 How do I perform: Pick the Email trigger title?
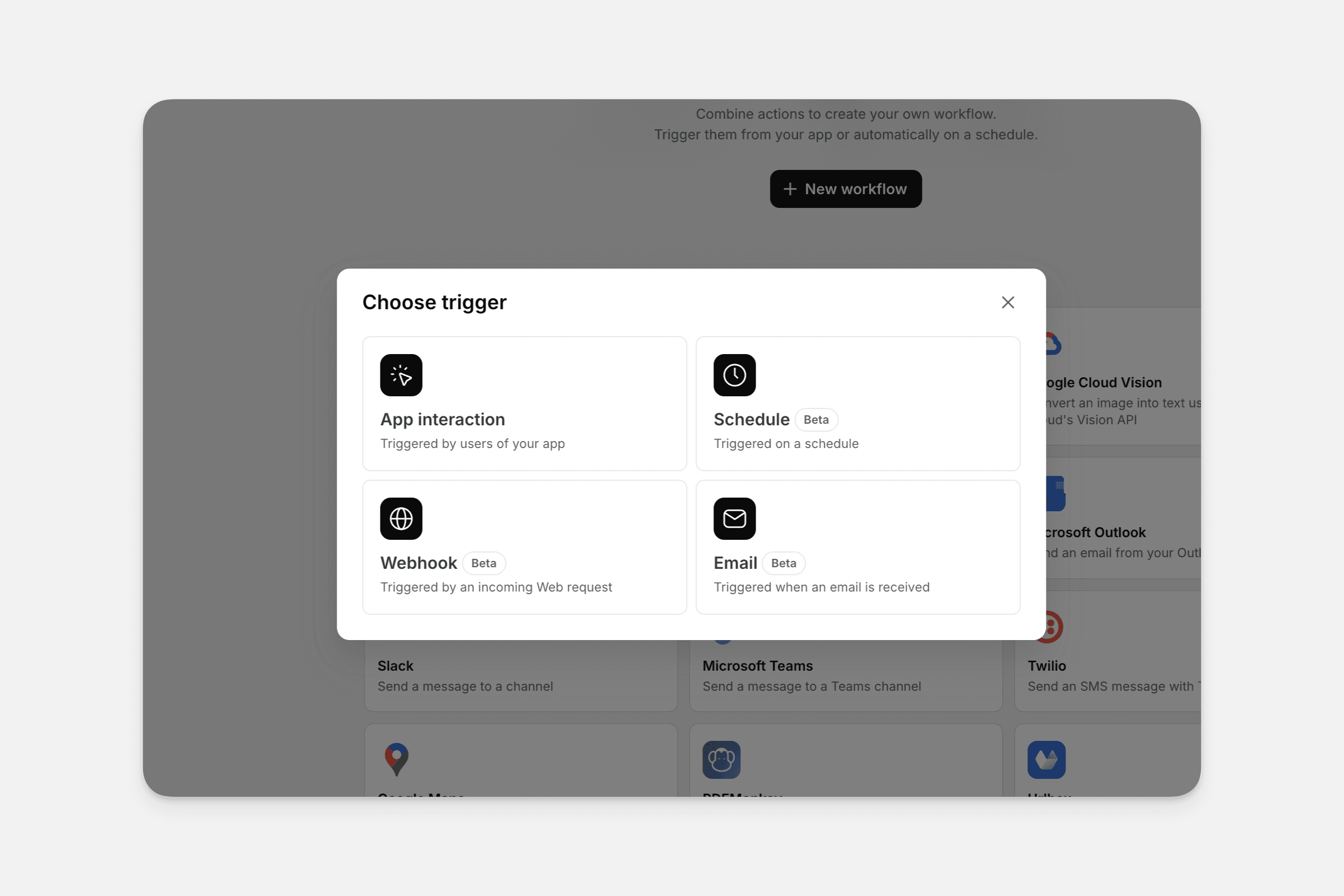point(735,563)
